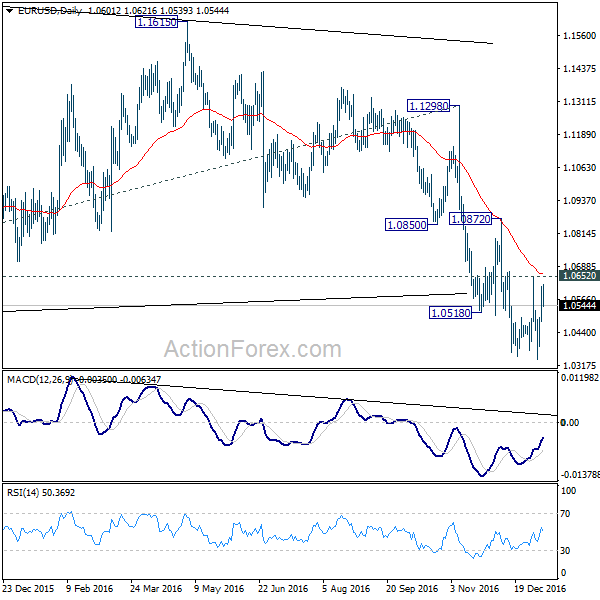
Task: Select the 1.08720 price label
Action: pyautogui.click(x=470, y=219)
